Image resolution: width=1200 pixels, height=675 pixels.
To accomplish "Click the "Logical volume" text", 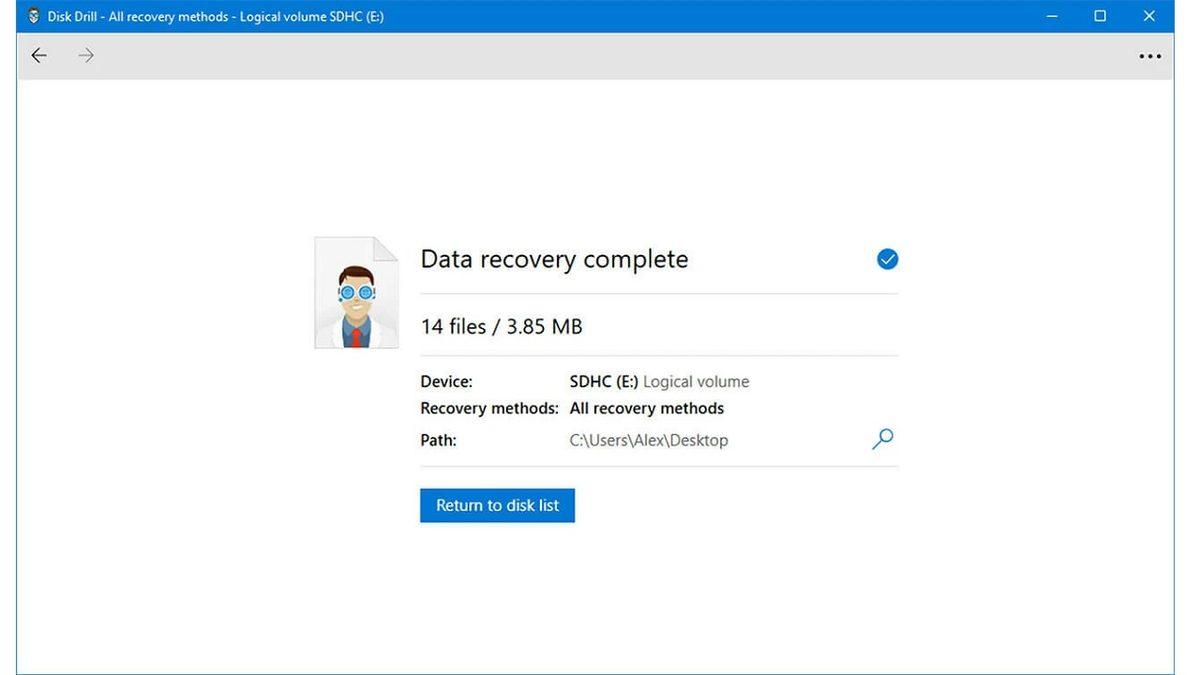I will pos(696,382).
